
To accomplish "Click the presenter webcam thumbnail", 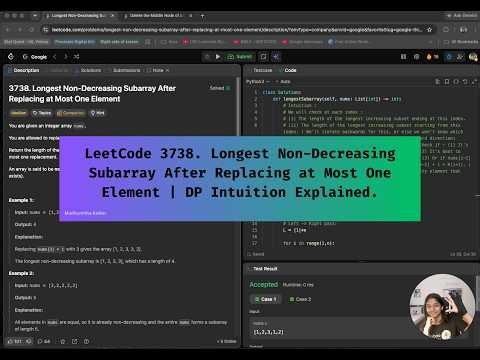I will [x=442, y=307].
